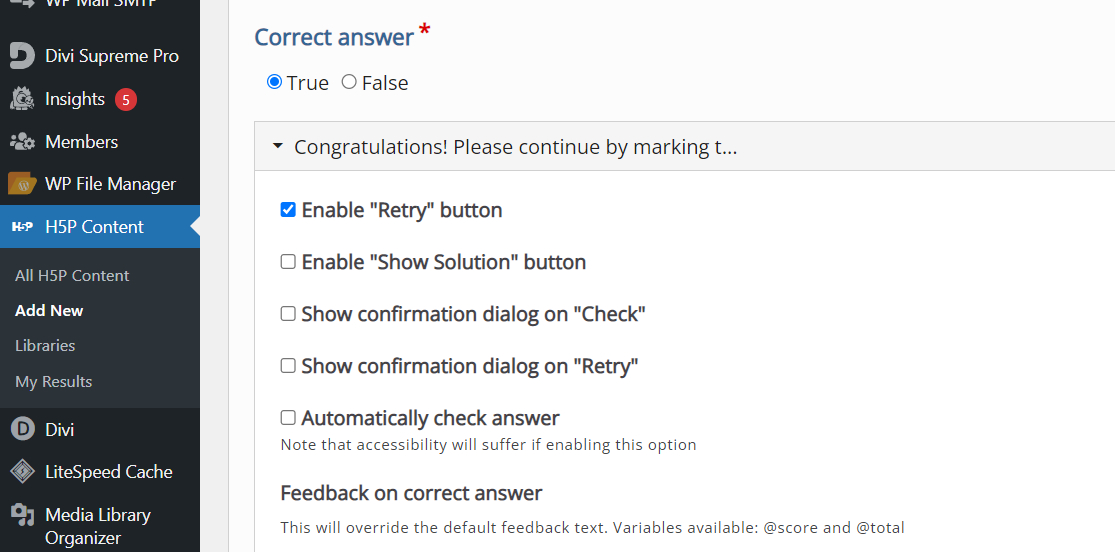The image size is (1115, 552).
Task: Click the LiteSpeed Cache diamond icon
Action: [22, 472]
